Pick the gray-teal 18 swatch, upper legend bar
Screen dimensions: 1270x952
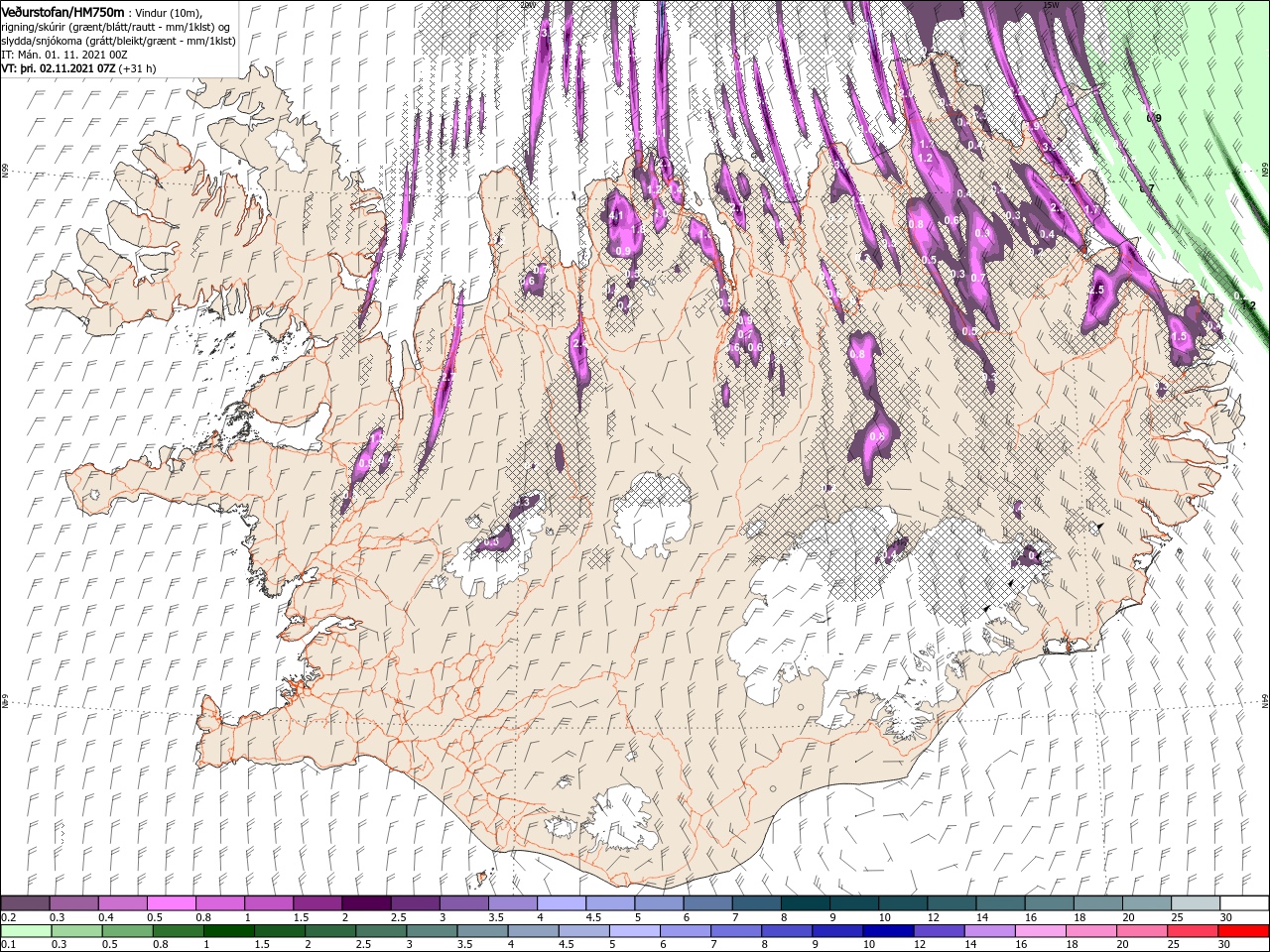click(x=1097, y=903)
